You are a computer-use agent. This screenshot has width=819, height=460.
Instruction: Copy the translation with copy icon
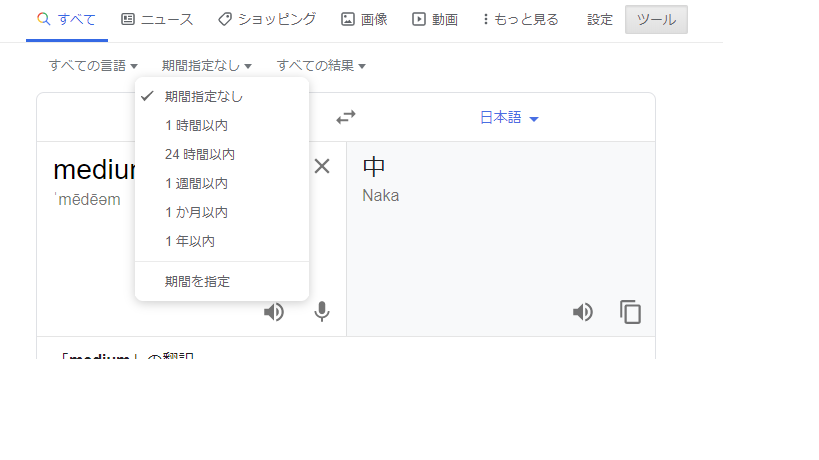[630, 312]
